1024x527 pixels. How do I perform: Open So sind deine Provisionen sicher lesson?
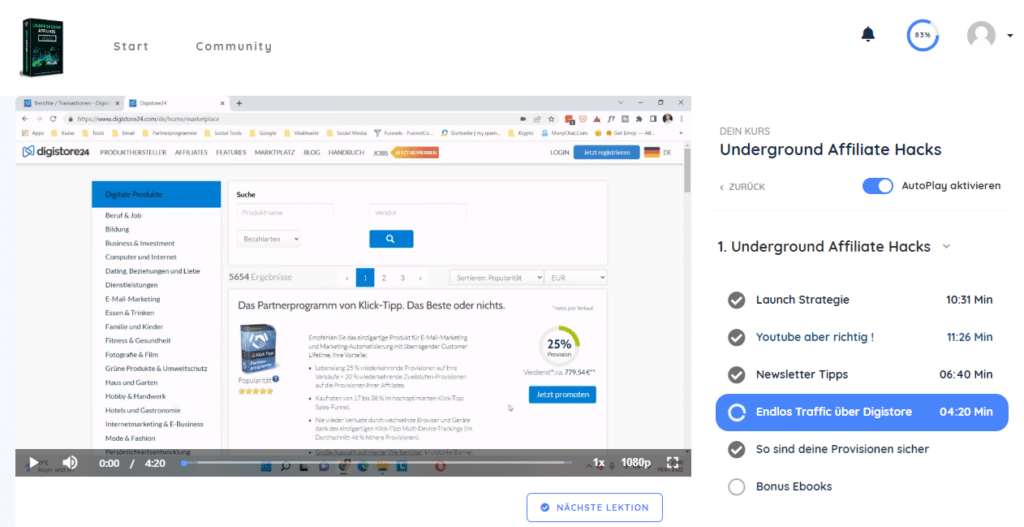842,449
